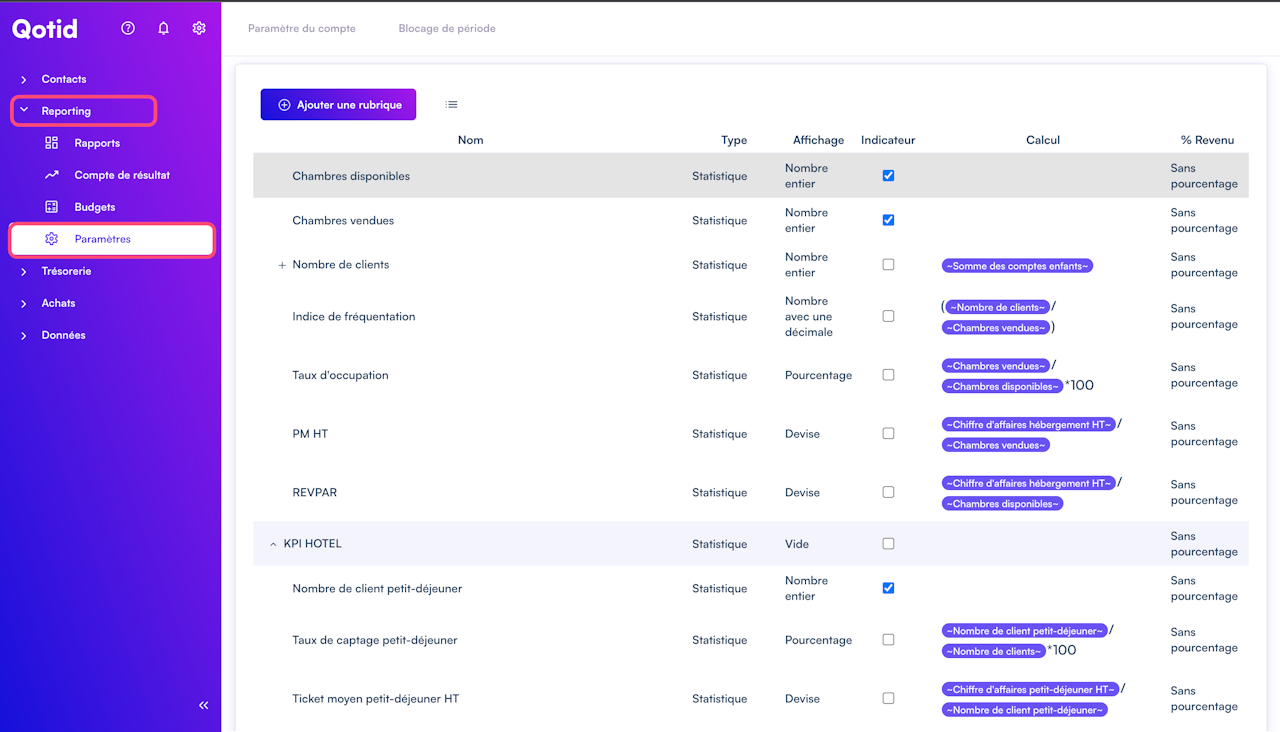Open the settings gear in header

click(199, 28)
